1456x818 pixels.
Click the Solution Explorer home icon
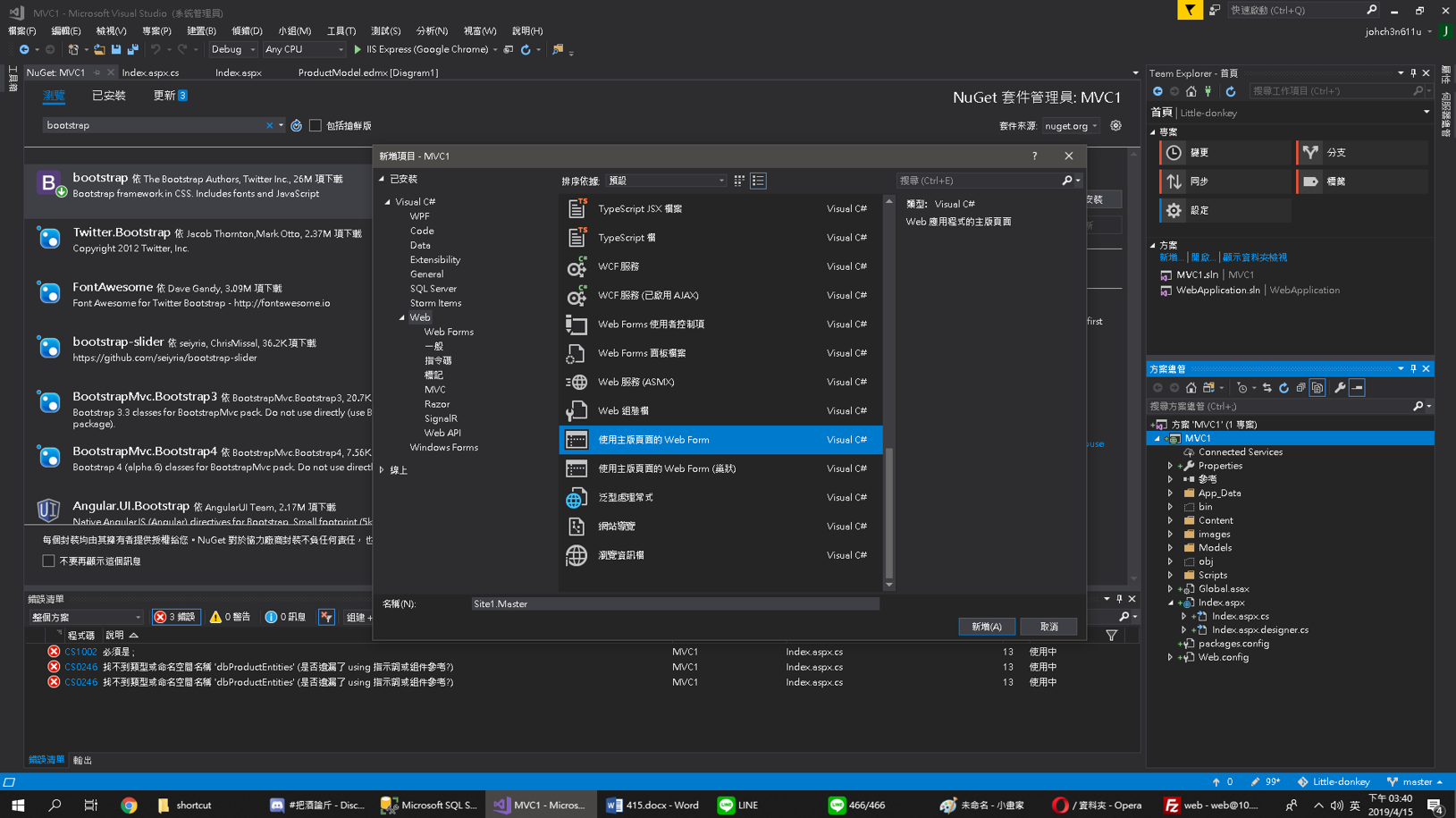tap(1191, 388)
